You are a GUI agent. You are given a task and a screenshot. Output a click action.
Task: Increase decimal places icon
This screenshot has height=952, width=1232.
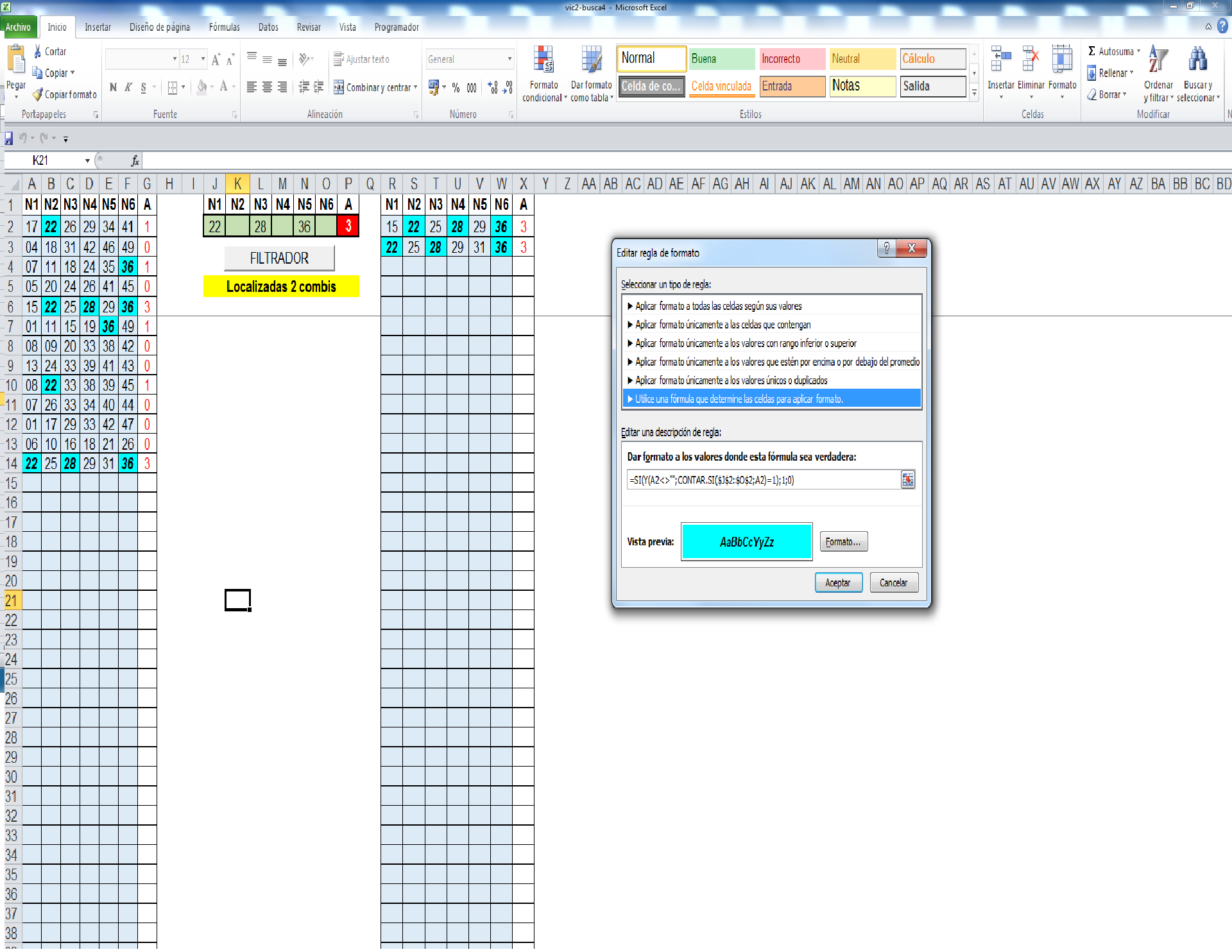pos(493,87)
